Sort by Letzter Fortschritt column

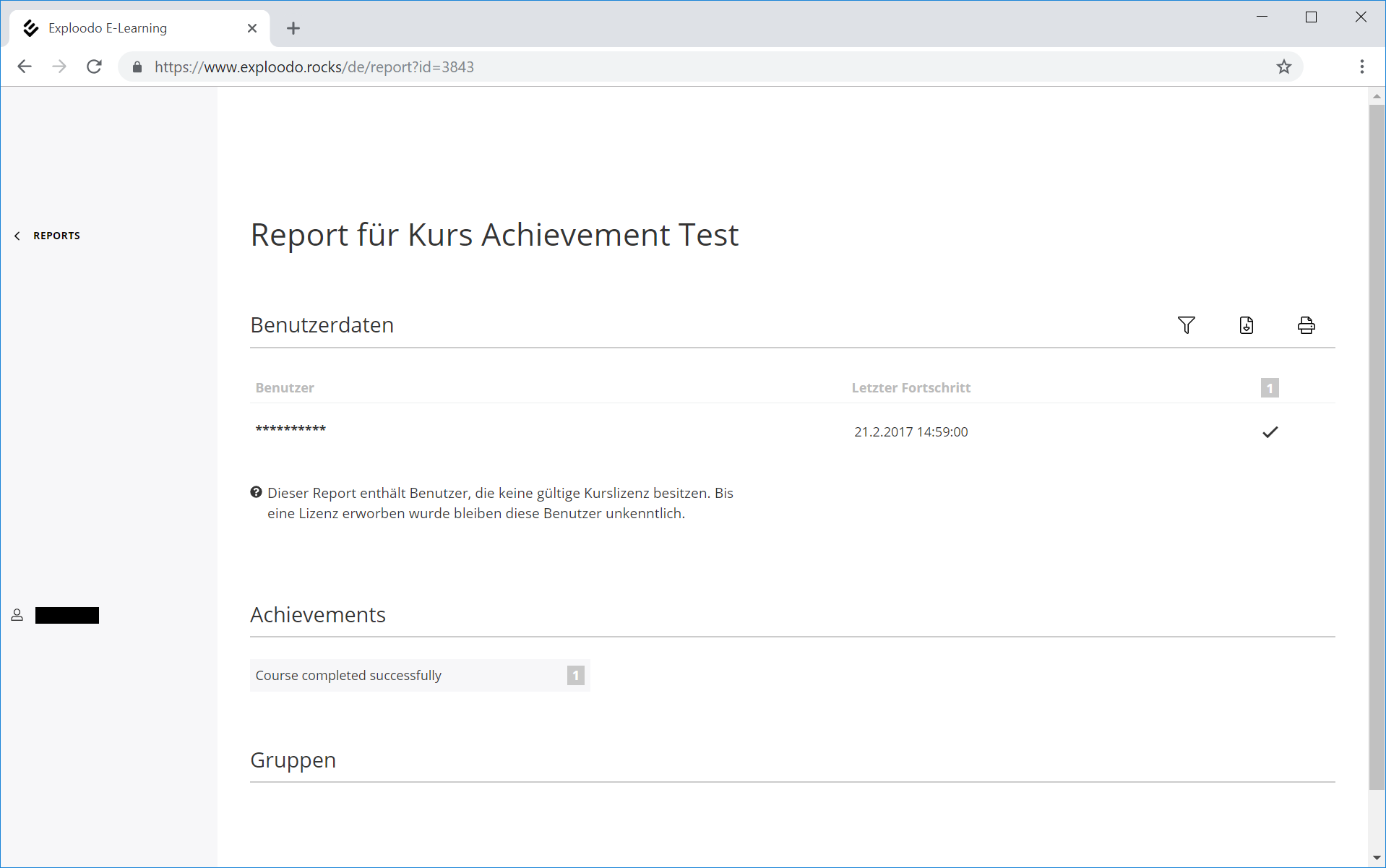pyautogui.click(x=911, y=388)
